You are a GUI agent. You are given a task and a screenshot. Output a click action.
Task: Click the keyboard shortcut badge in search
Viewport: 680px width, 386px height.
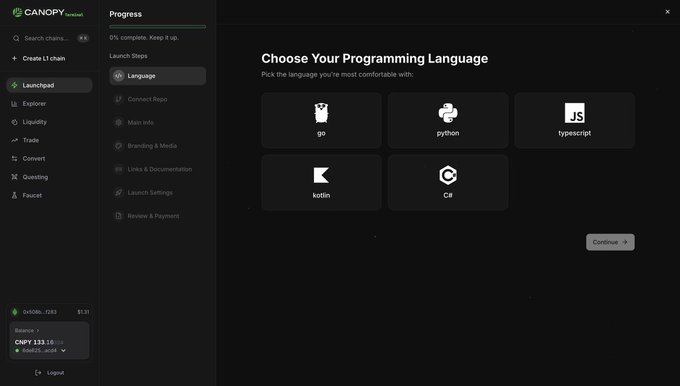point(83,38)
